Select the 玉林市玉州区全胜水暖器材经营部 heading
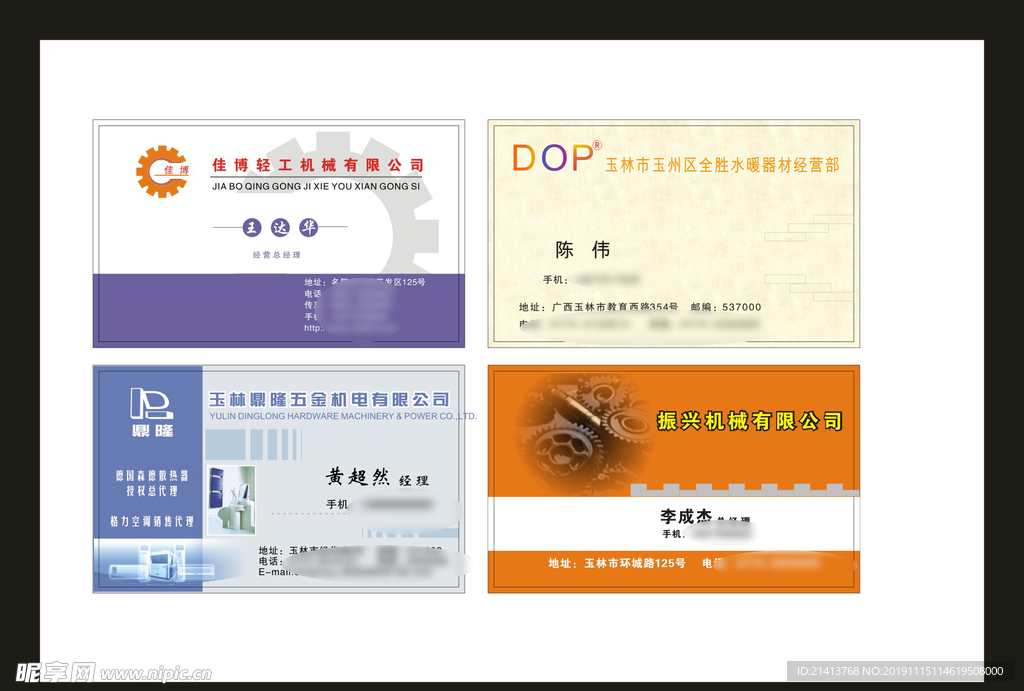Viewport: 1024px width, 691px height. [722, 165]
